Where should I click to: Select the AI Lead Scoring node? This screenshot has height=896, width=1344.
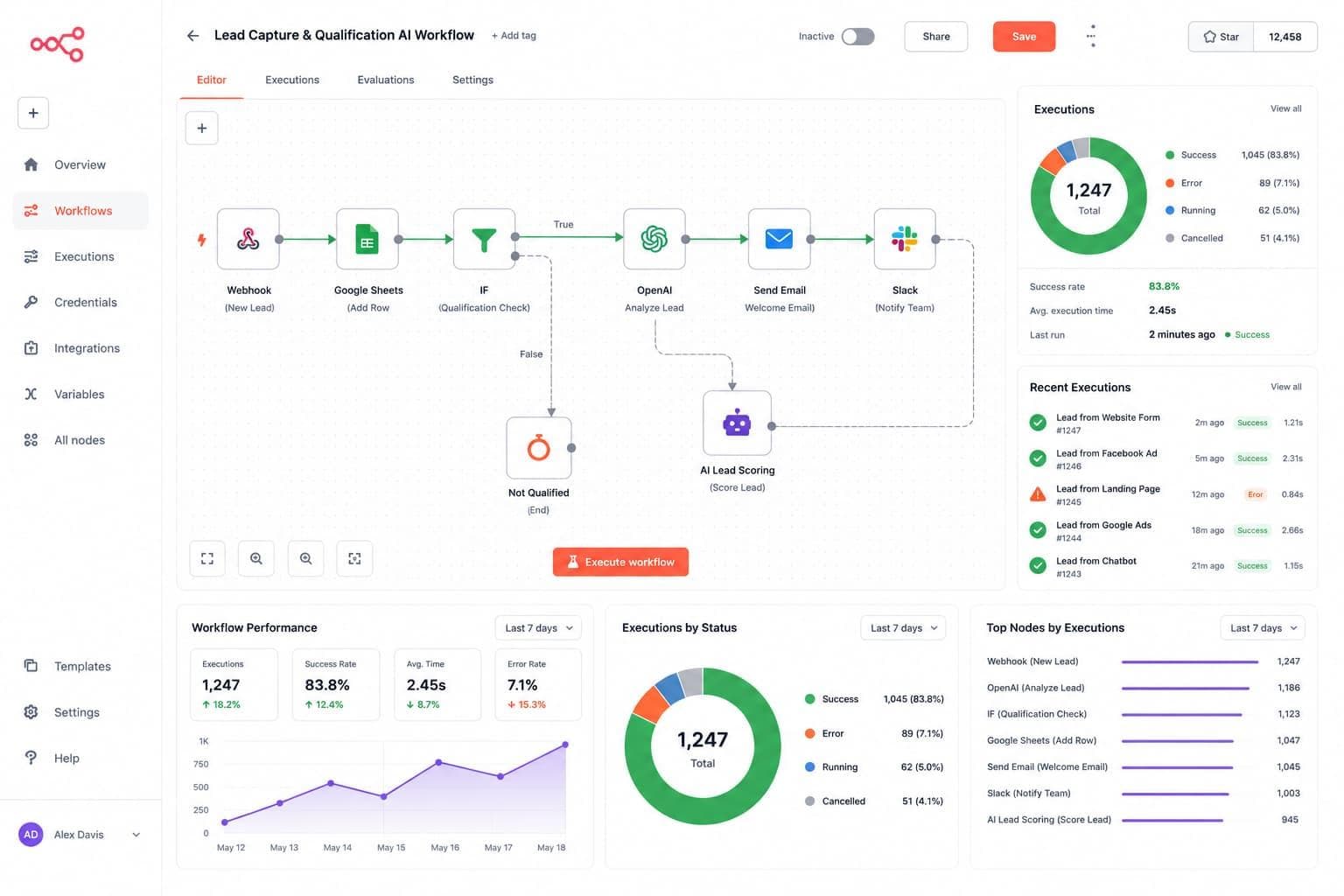point(737,423)
